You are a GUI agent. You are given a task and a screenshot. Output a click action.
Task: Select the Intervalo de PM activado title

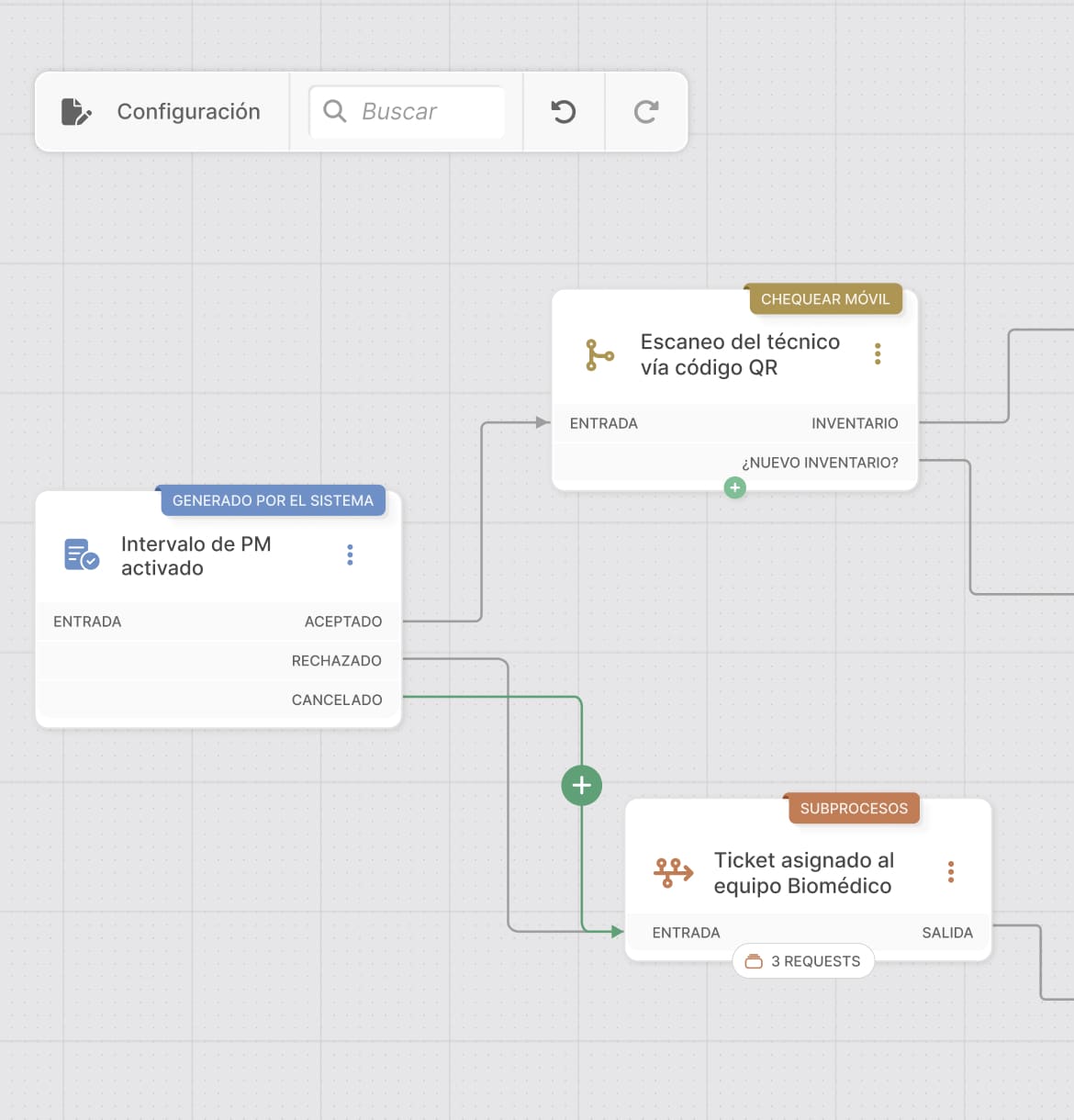click(x=196, y=555)
